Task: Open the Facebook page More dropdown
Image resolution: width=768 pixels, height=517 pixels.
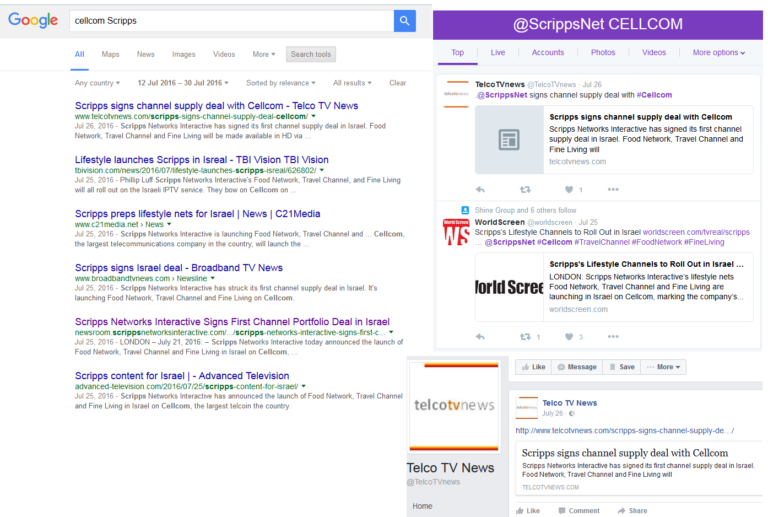Action: pos(666,367)
